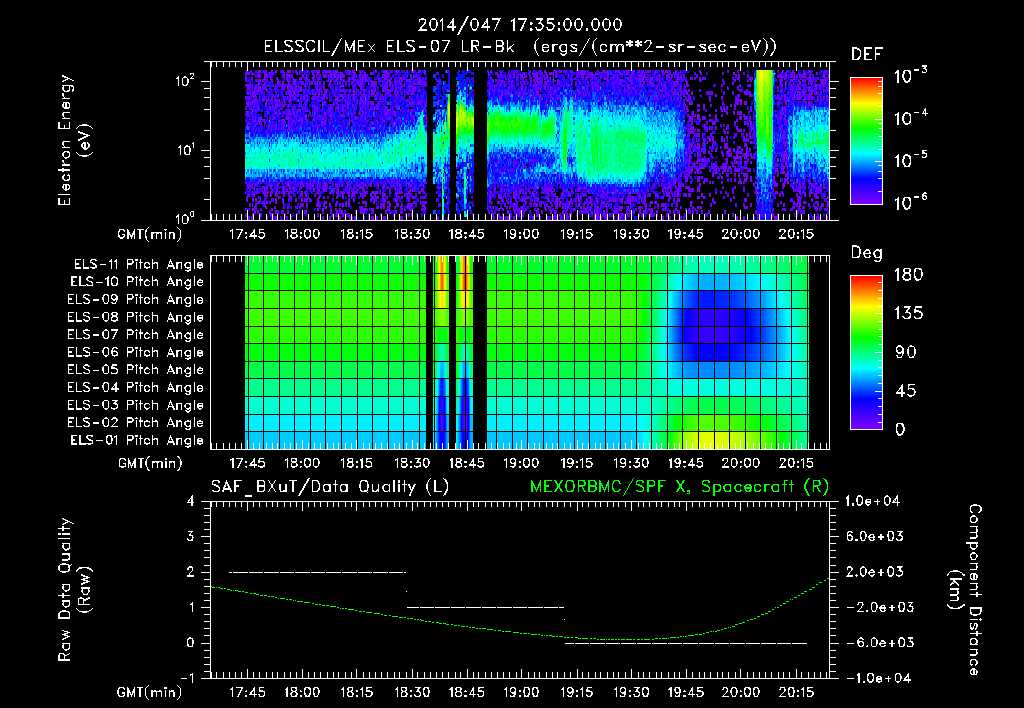
Task: Click the 10¹ electron energy tick label
Action: pos(185,150)
